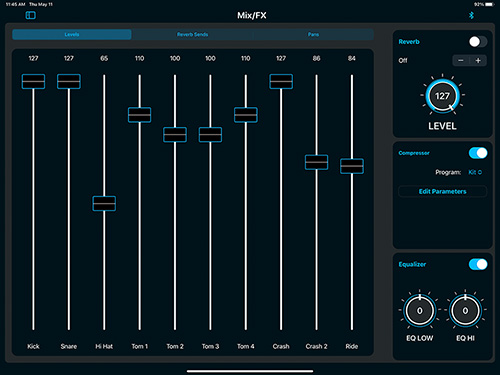Viewport: 500px width, 375px height.
Task: Disable the Compressor switch
Action: point(478,153)
